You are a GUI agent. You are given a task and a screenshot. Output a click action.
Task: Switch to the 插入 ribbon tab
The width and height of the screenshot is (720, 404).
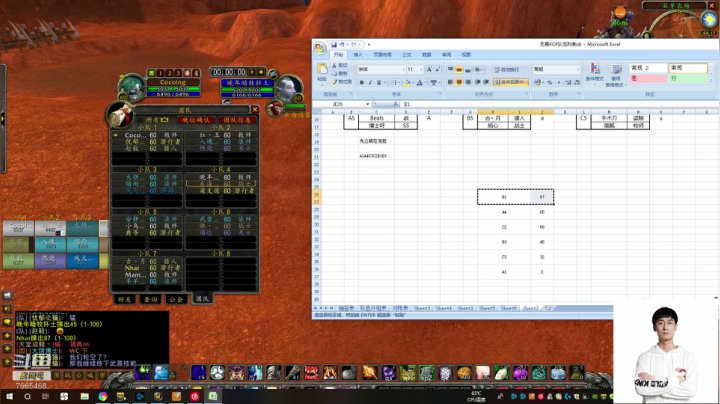358,55
